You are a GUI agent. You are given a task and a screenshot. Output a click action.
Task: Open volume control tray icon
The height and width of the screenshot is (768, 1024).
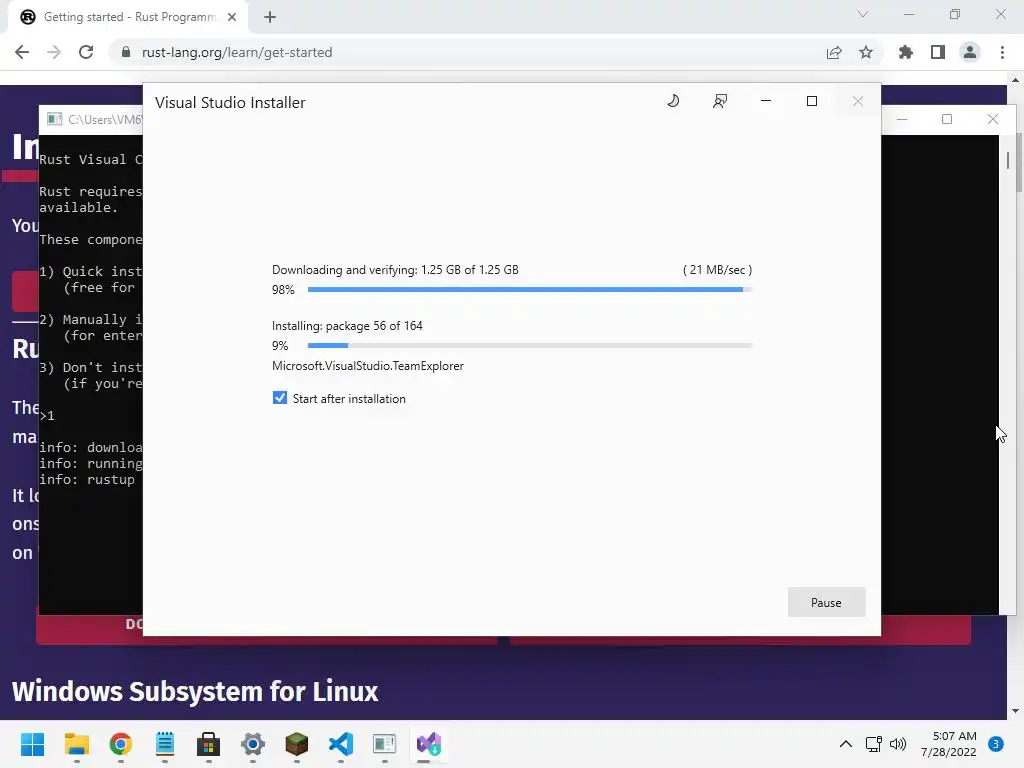click(899, 744)
